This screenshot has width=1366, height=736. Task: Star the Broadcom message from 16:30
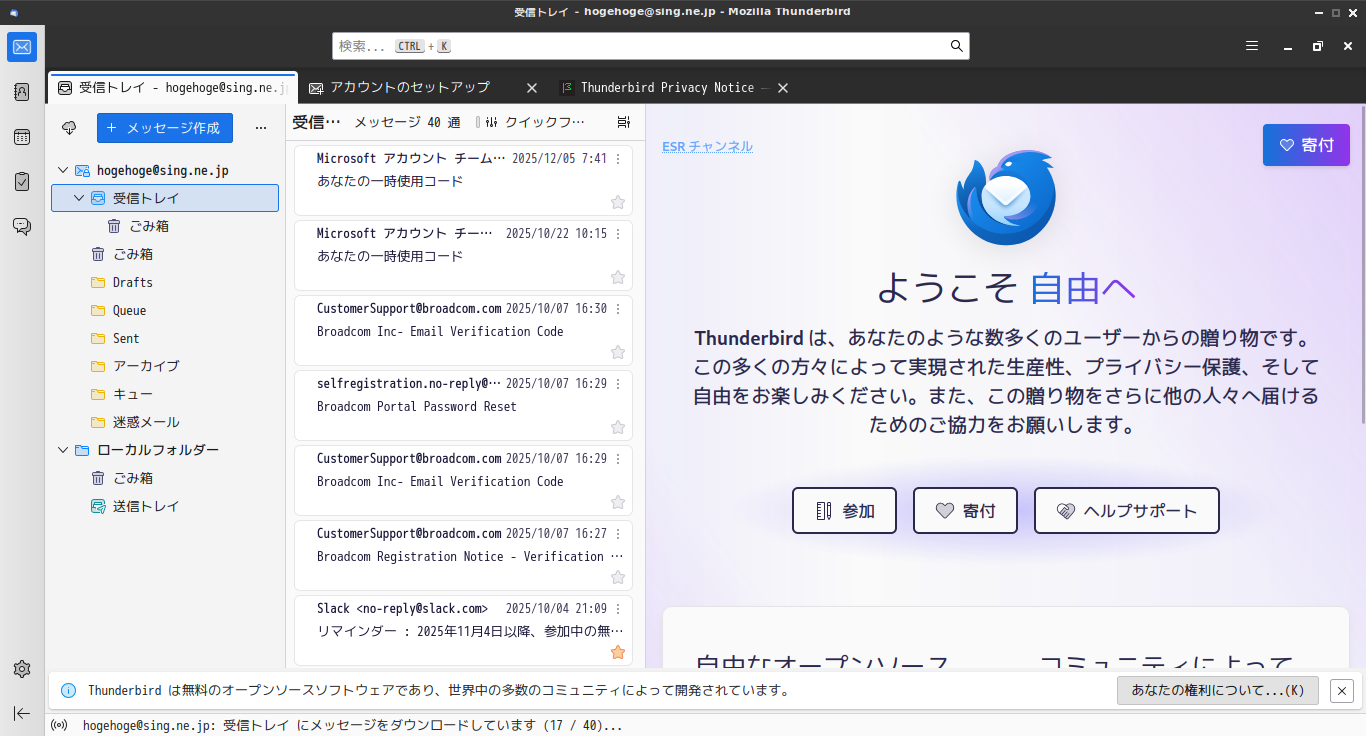pos(618,352)
